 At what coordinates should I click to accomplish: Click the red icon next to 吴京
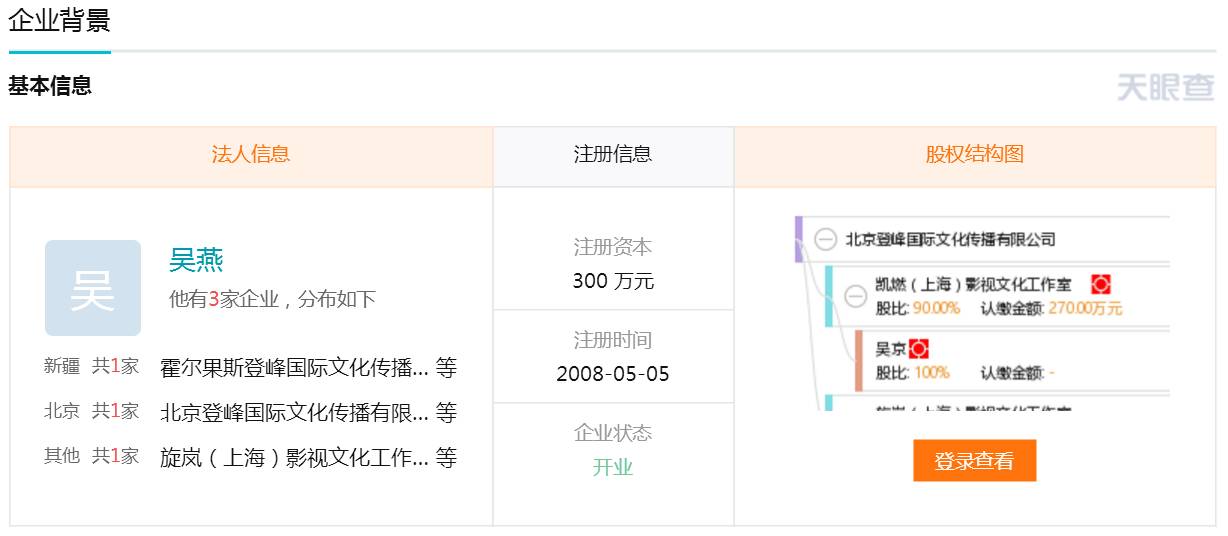(919, 349)
